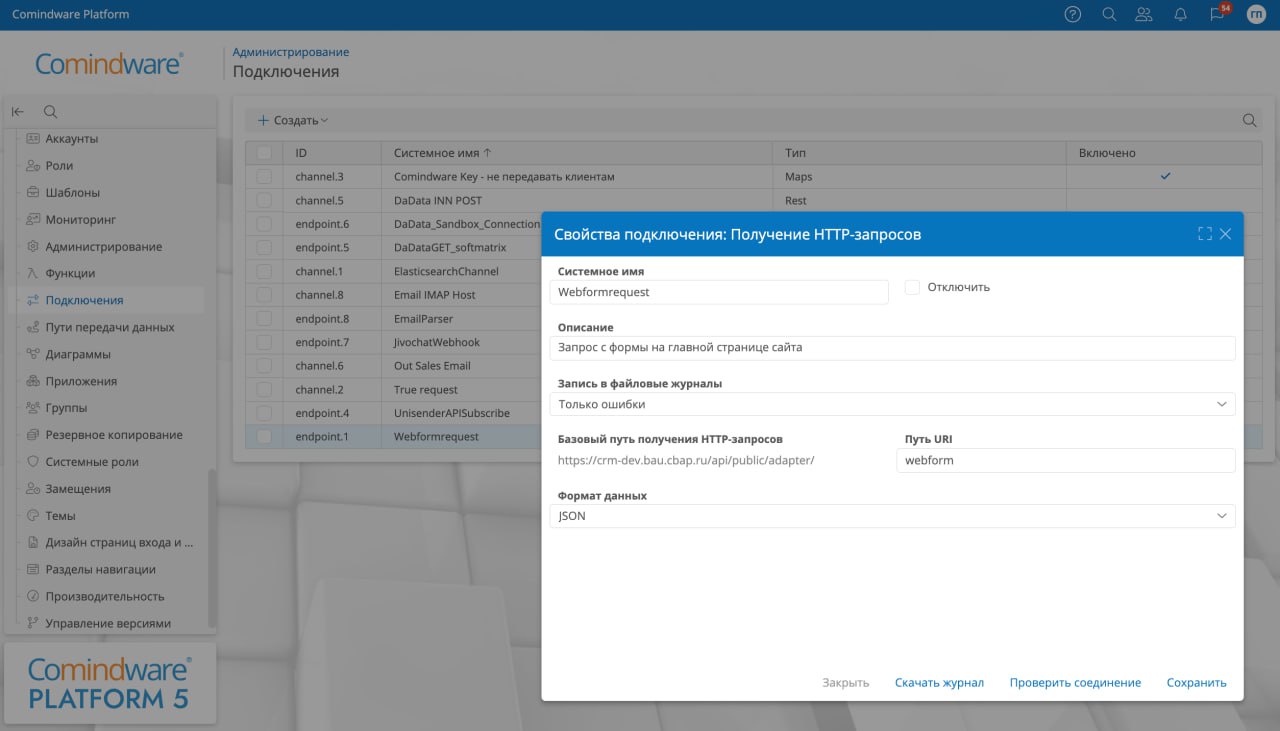
Task: Click the Проверить соединение button
Action: [x=1075, y=682]
